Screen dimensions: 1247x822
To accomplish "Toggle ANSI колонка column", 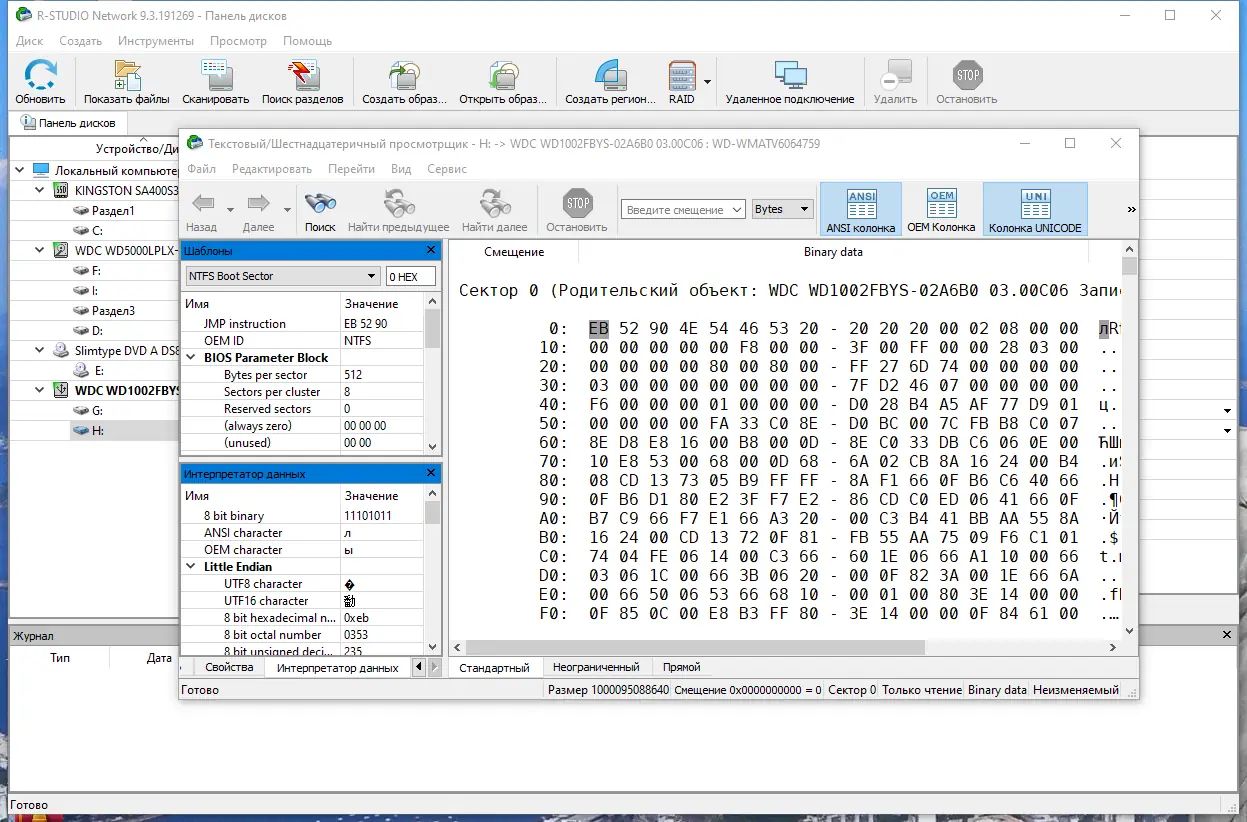I will coord(861,211).
